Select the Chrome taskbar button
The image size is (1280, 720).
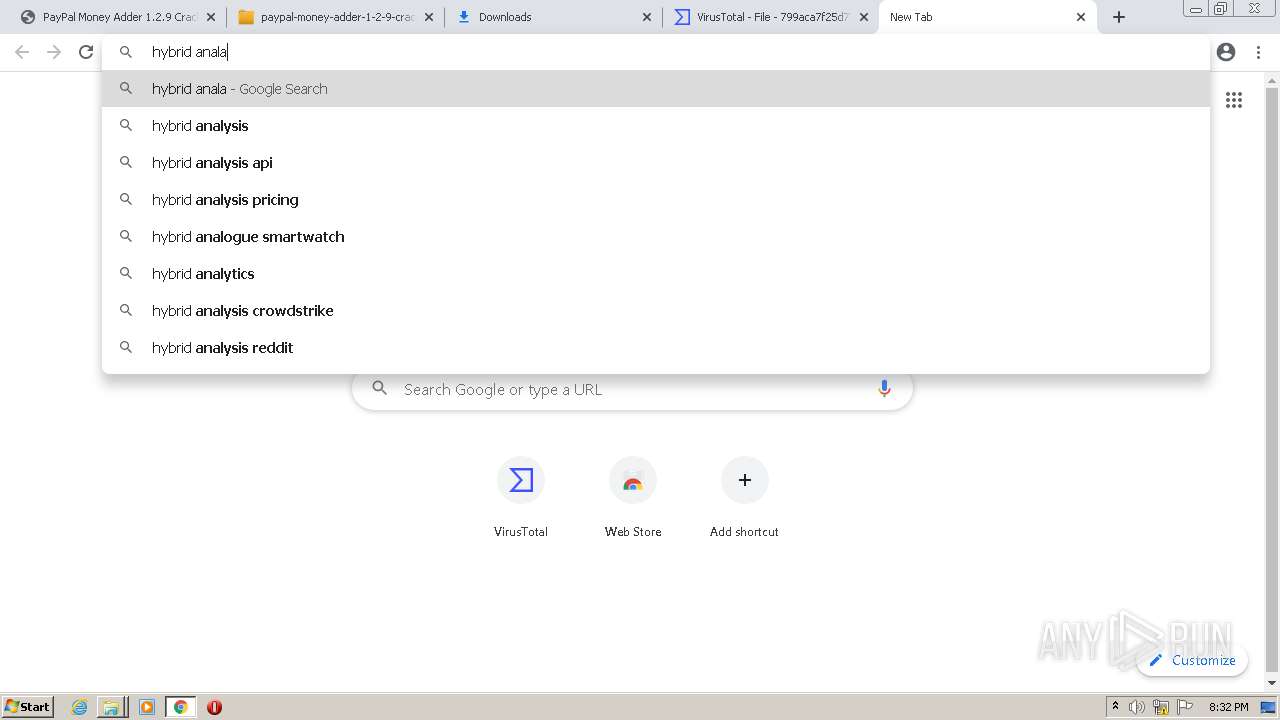pyautogui.click(x=180, y=707)
